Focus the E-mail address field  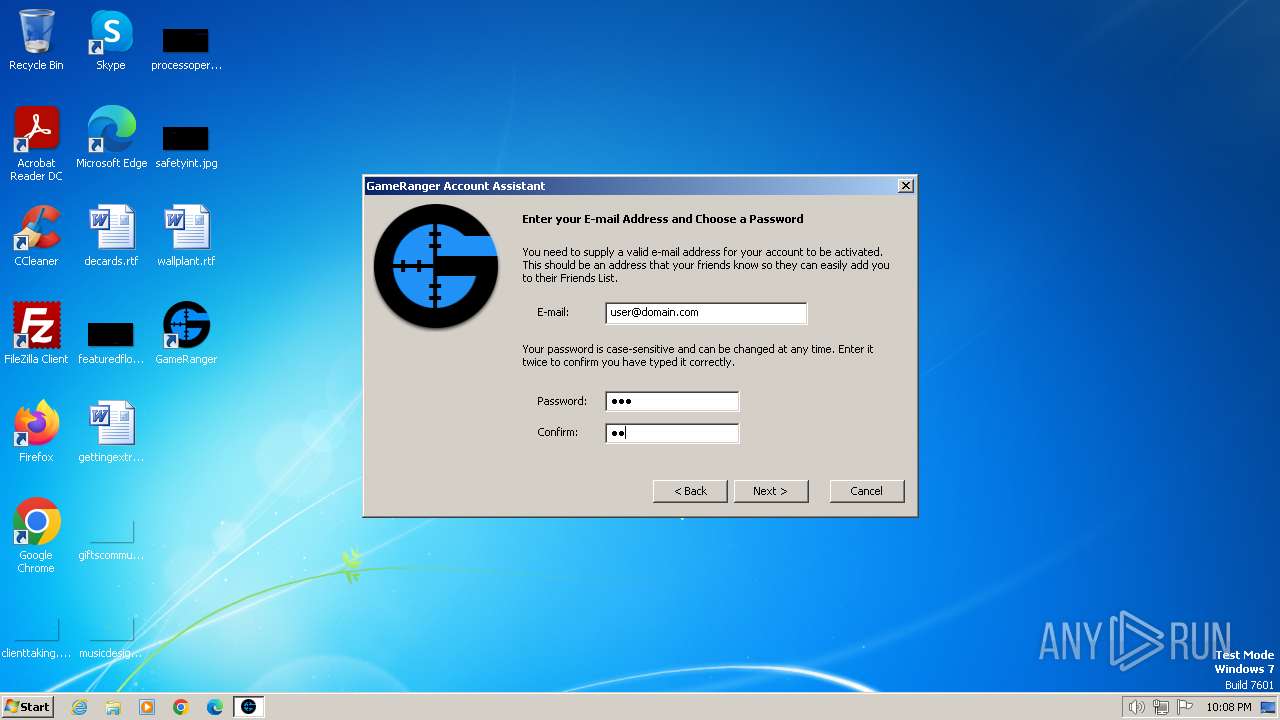[706, 313]
